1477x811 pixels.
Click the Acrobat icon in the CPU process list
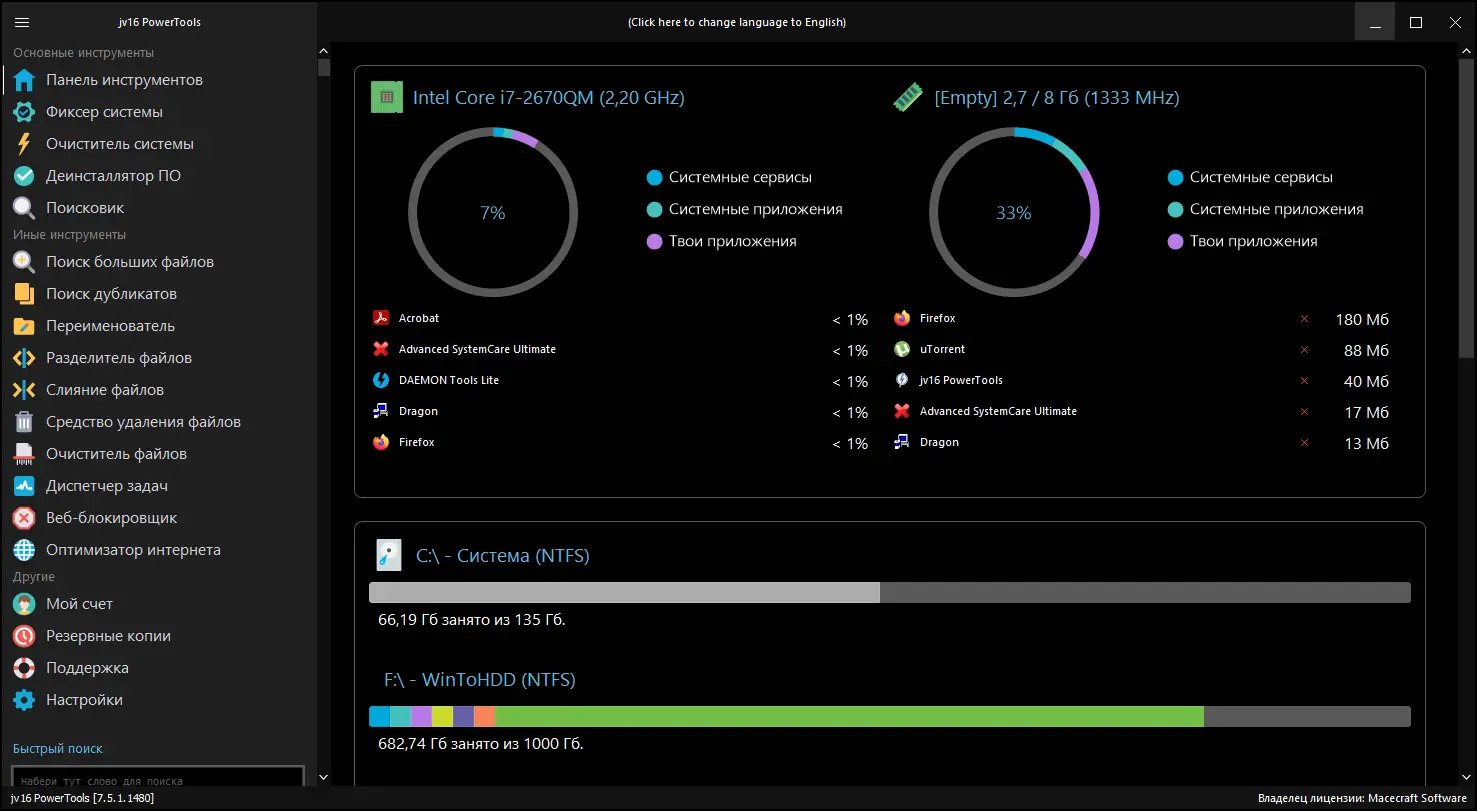381,319
